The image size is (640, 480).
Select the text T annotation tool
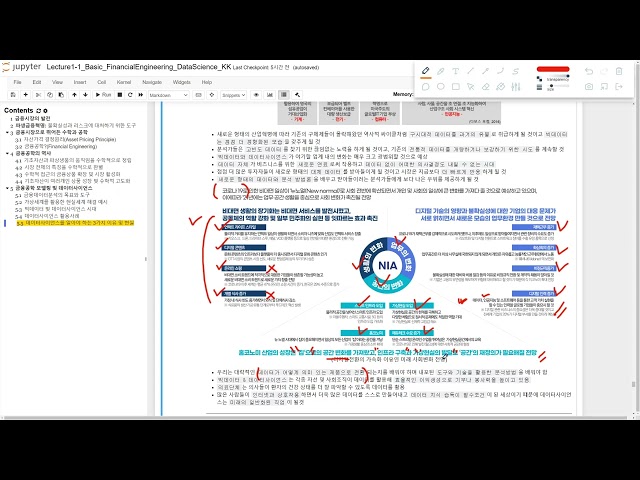(456, 71)
